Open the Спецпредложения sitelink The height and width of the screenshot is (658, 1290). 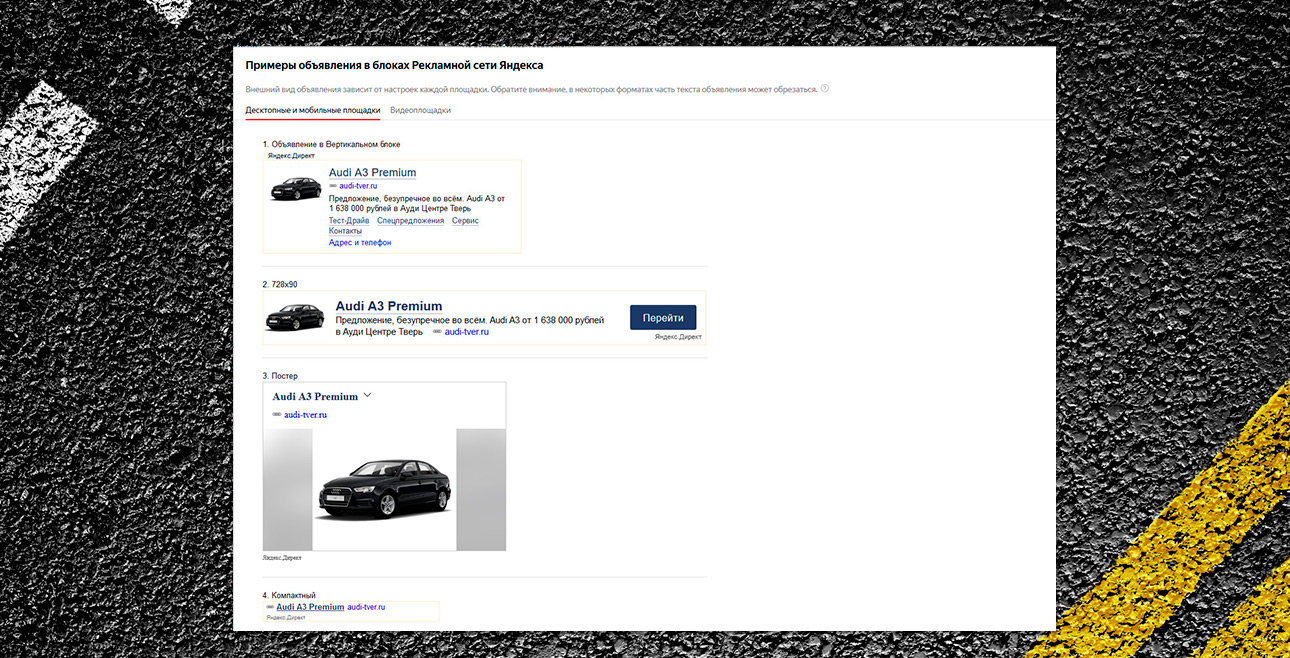[x=410, y=220]
